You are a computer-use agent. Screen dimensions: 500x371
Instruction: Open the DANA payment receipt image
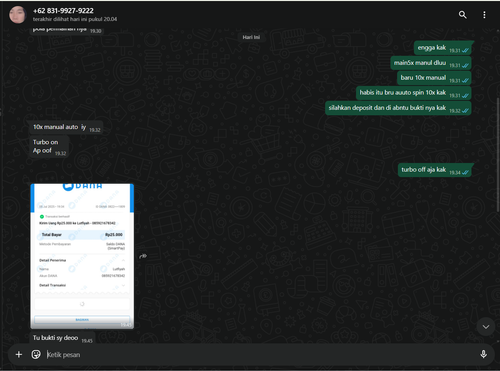[82, 256]
